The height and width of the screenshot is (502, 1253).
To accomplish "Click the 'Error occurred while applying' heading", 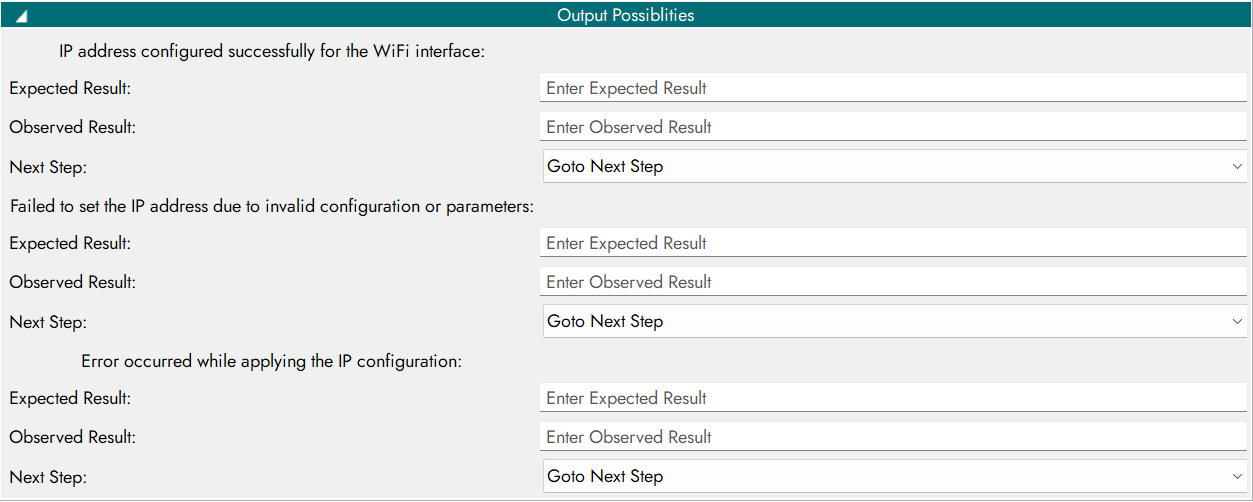I will (271, 361).
